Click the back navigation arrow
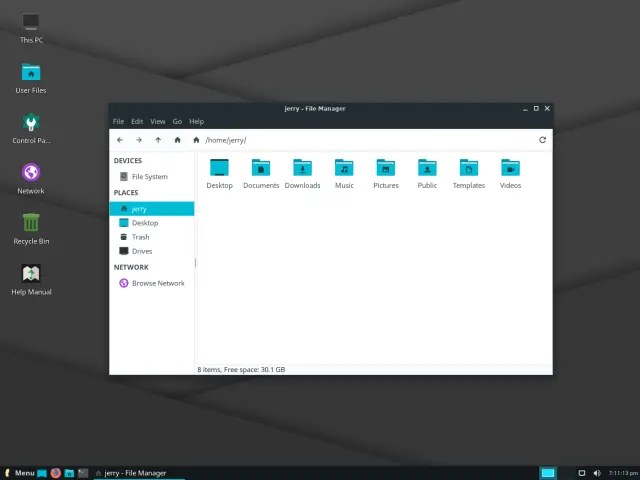The height and width of the screenshot is (480, 640). point(120,140)
